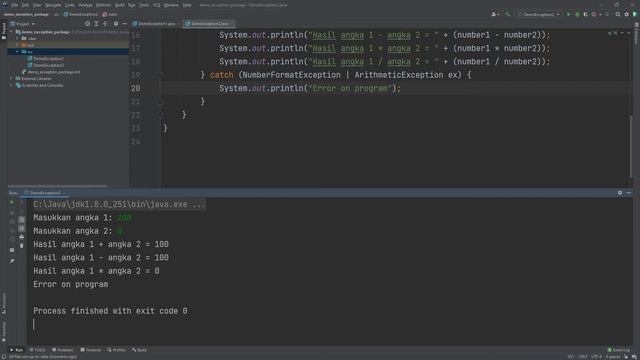Expand External Libraries node
The image size is (640, 360).
coord(11,78)
